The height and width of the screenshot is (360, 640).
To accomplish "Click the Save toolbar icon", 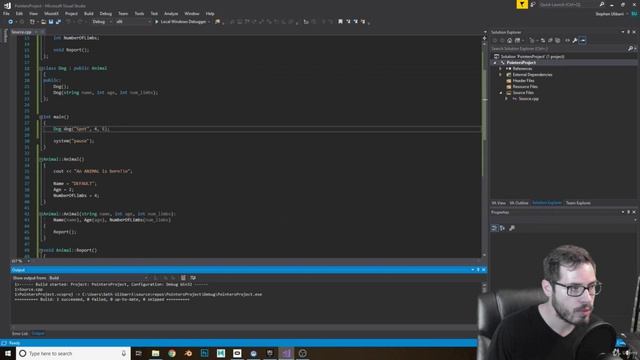I will tap(51, 22).
